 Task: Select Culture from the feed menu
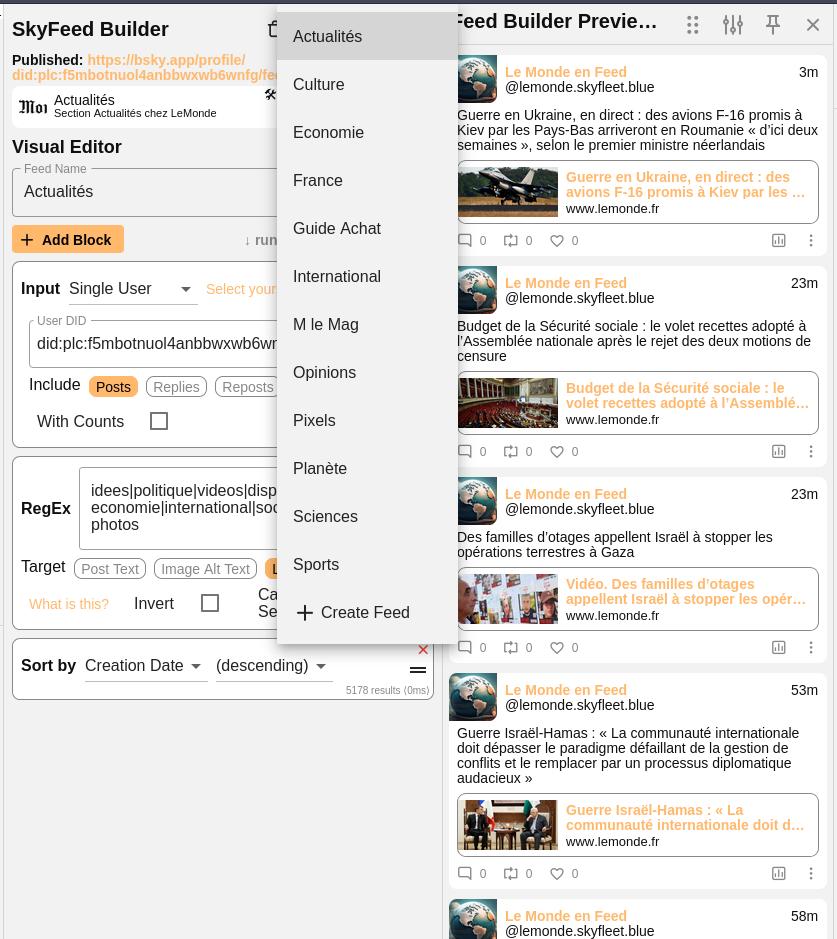pyautogui.click(x=367, y=84)
